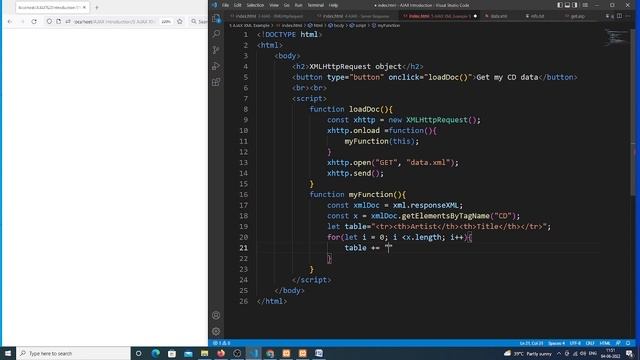Open tracking protection shield in Firefox

click(x=49, y=21)
